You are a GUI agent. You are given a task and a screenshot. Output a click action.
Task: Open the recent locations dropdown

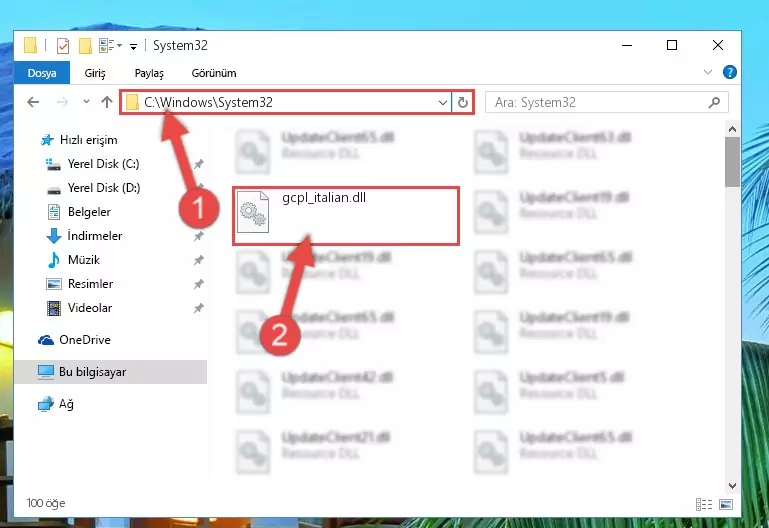[86, 102]
